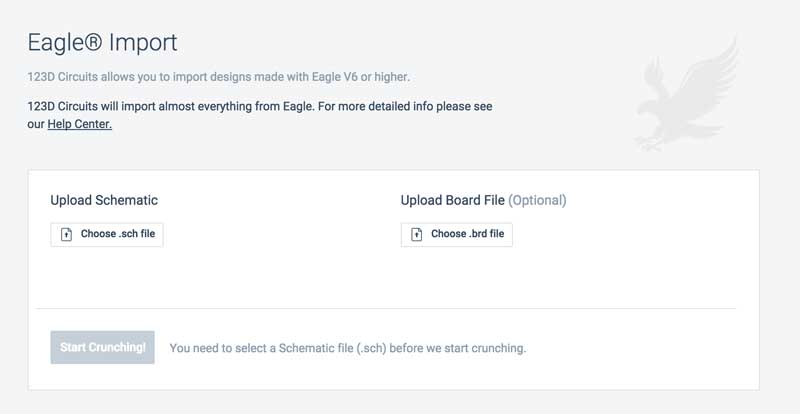Click the horizontal divider line in the upload panel
The width and height of the screenshot is (800, 414).
coord(386,308)
